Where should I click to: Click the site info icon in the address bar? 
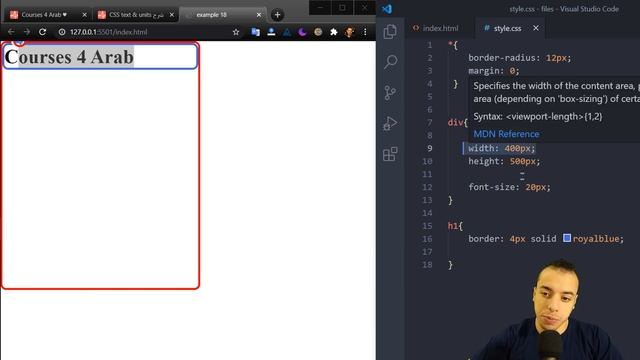pyautogui.click(x=62, y=32)
